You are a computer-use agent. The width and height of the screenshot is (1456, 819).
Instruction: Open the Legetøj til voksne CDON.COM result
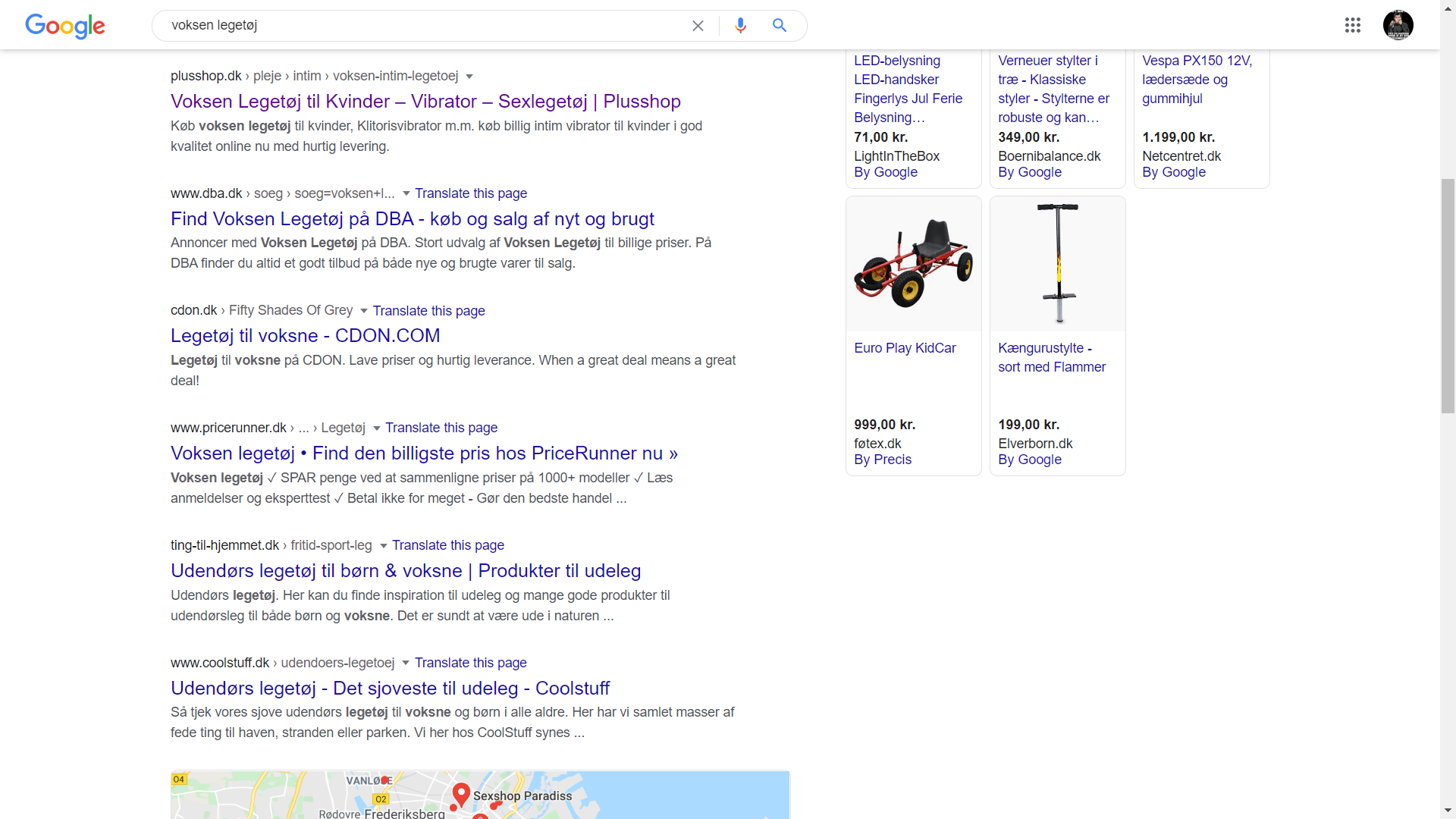click(x=305, y=336)
